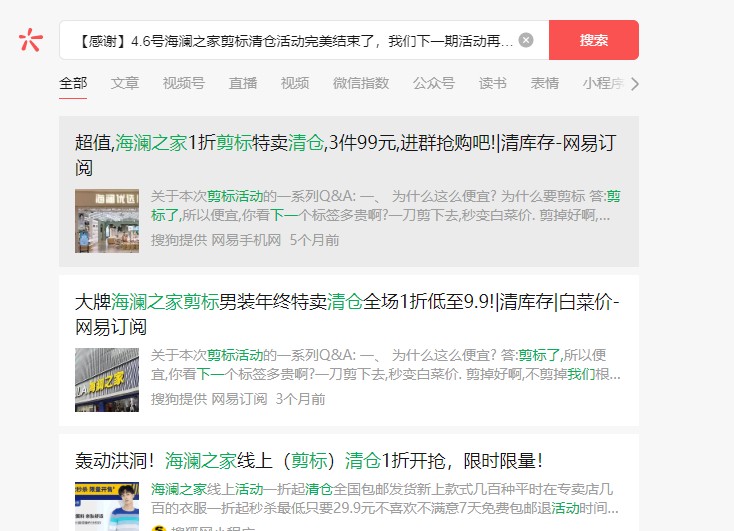The image size is (734, 531).
Task: Open result titled 轰动洪洞！海澜之家线上
Action: coord(309,461)
